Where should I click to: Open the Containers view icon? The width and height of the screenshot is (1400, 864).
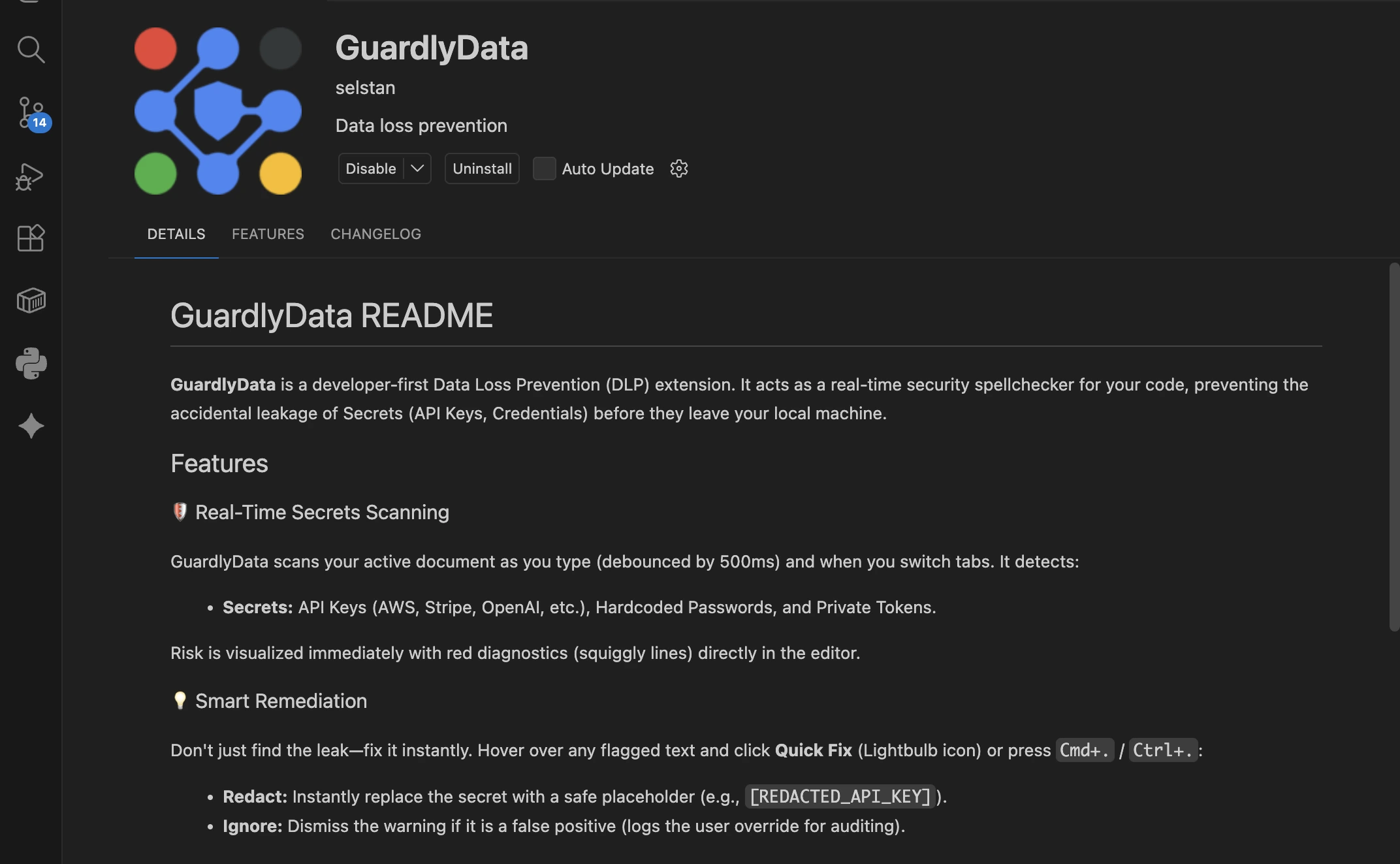pos(31,300)
